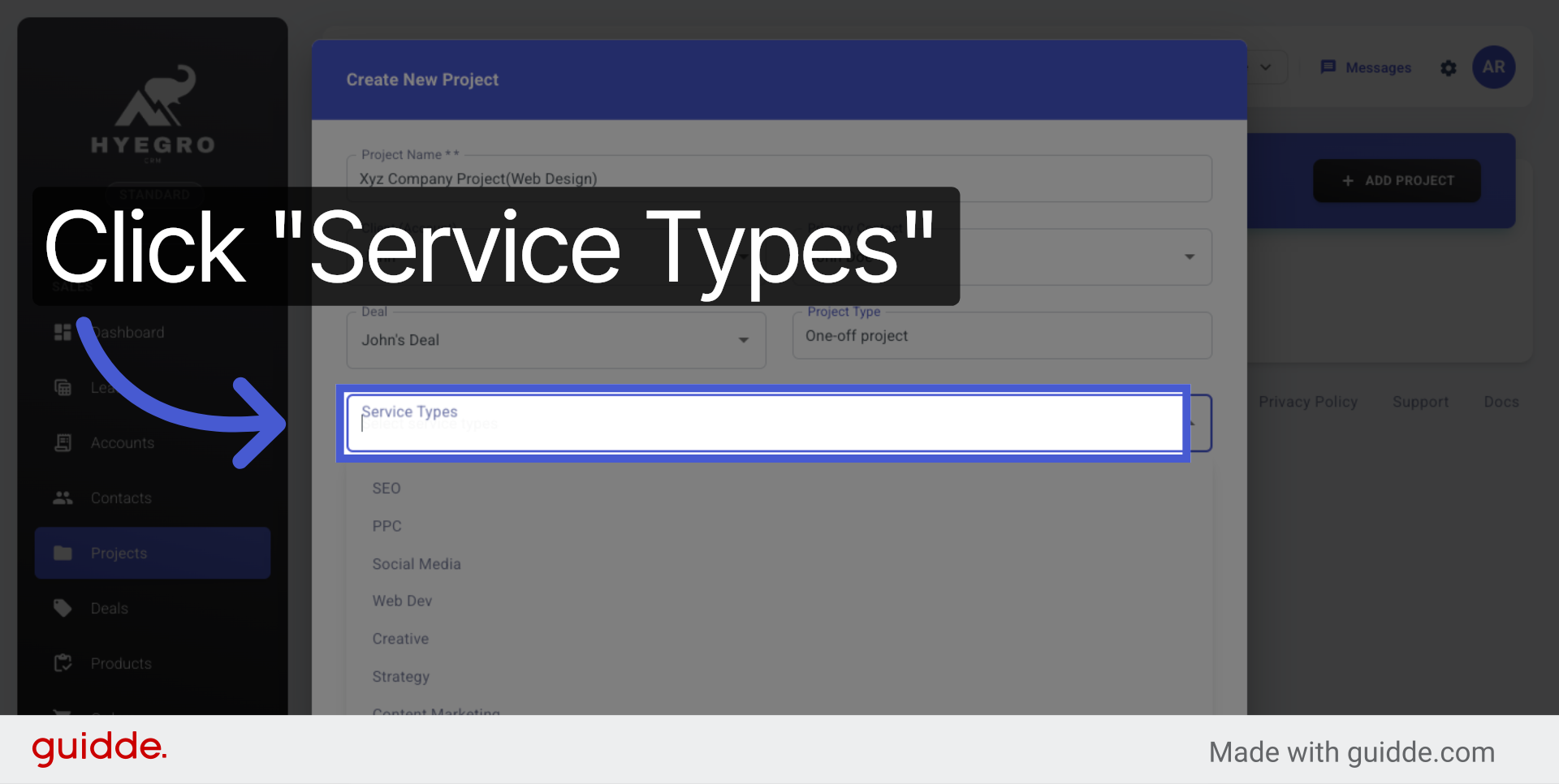Open Deals via the tag icon
The height and width of the screenshot is (784, 1559).
tap(63, 608)
